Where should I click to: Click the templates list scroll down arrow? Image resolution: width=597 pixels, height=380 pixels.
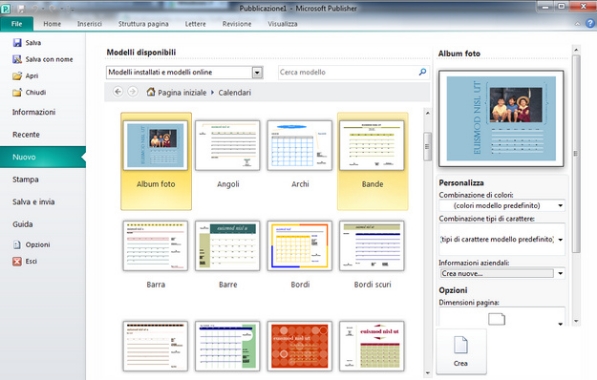click(x=427, y=373)
